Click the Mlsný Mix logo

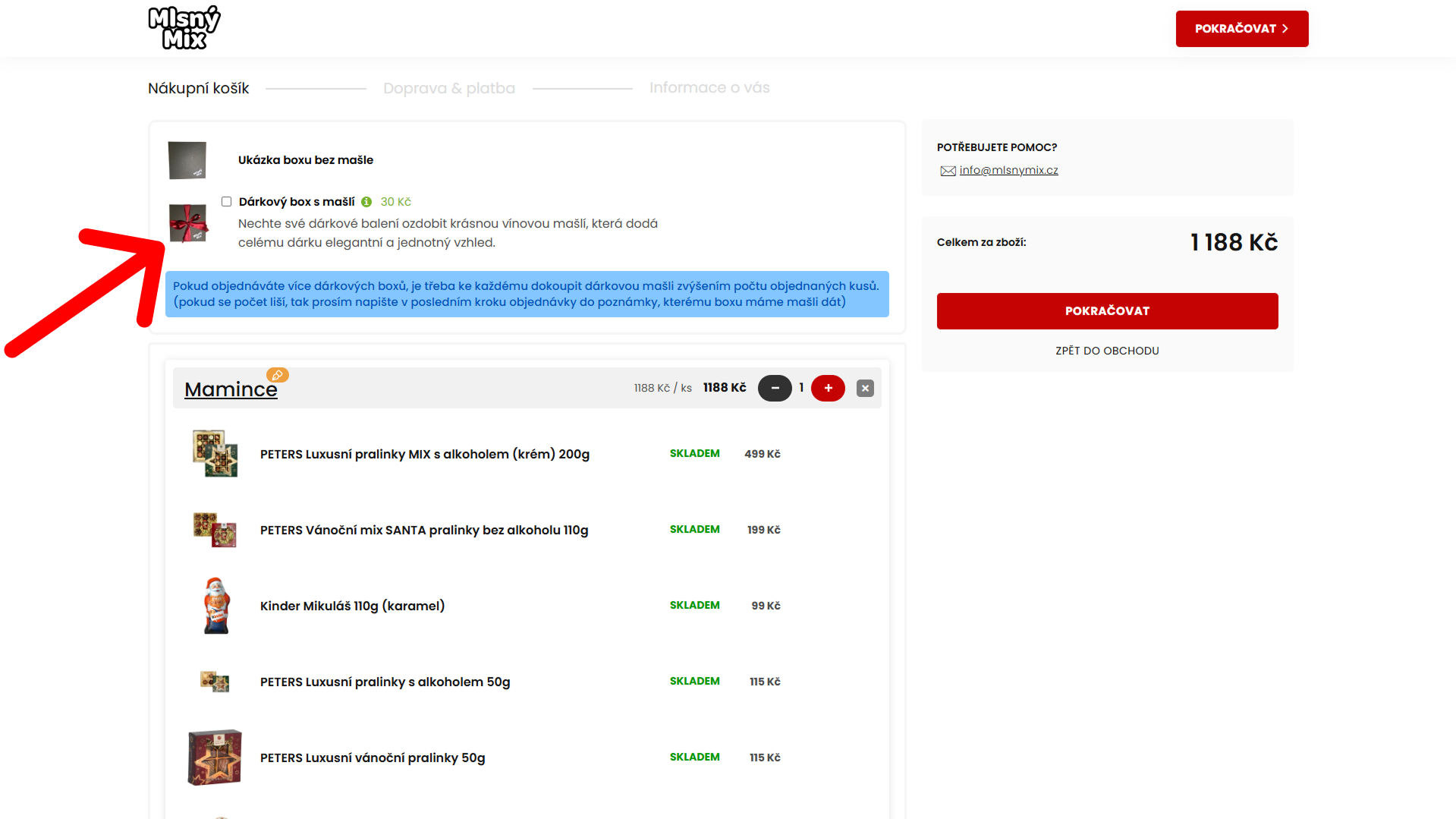[x=184, y=28]
